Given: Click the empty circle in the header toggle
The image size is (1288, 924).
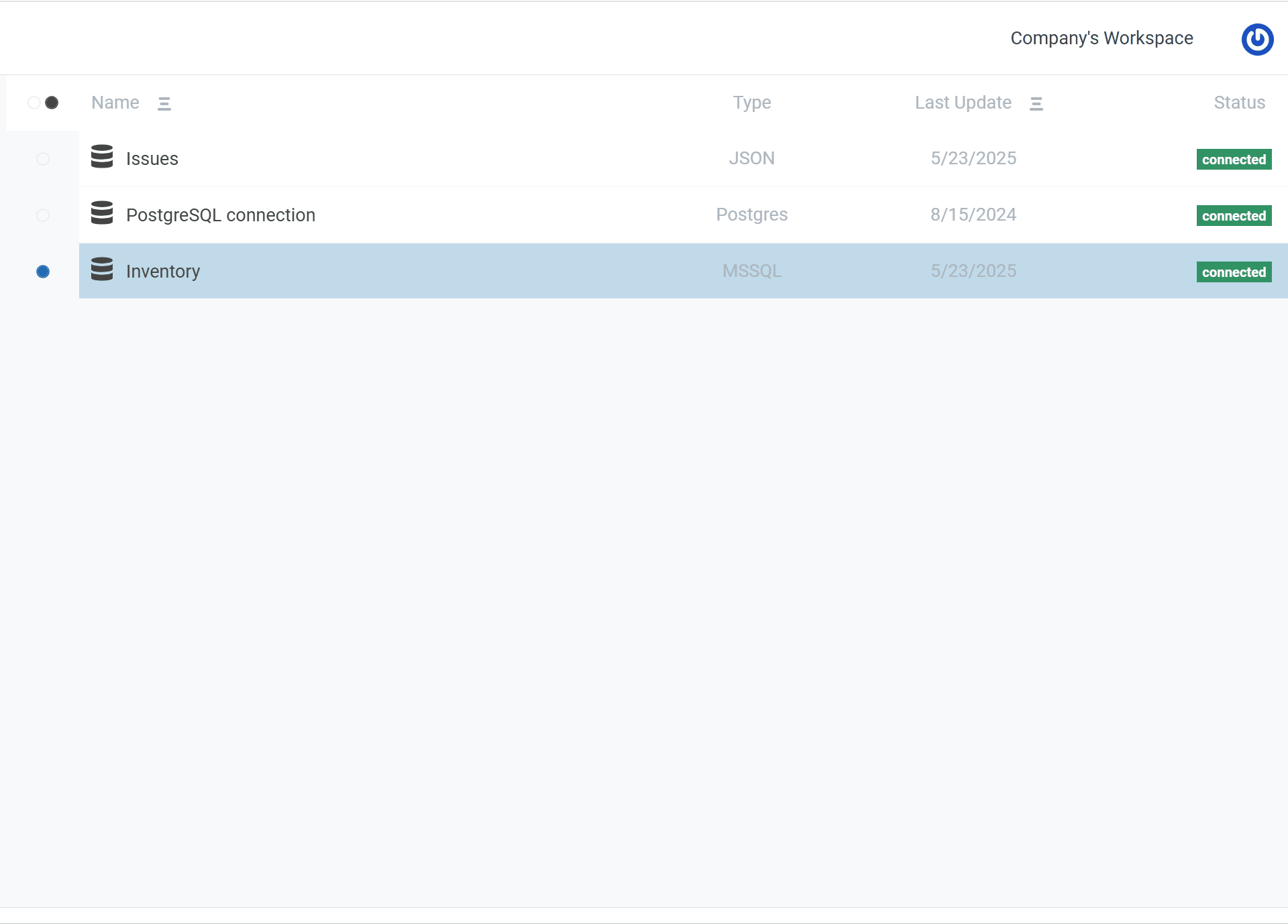Looking at the screenshot, I should click(34, 103).
